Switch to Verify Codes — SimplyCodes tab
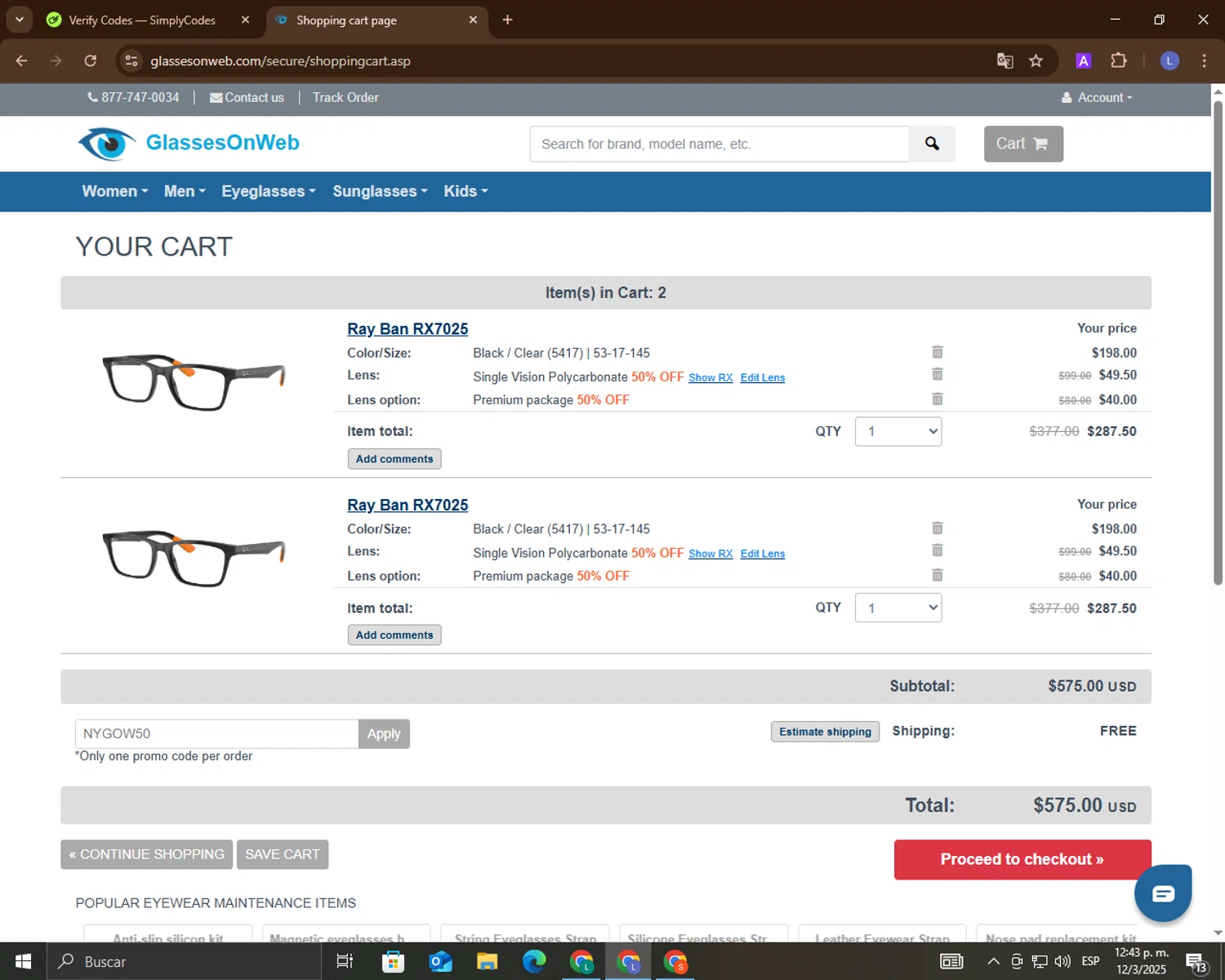Image resolution: width=1225 pixels, height=980 pixels. (142, 20)
